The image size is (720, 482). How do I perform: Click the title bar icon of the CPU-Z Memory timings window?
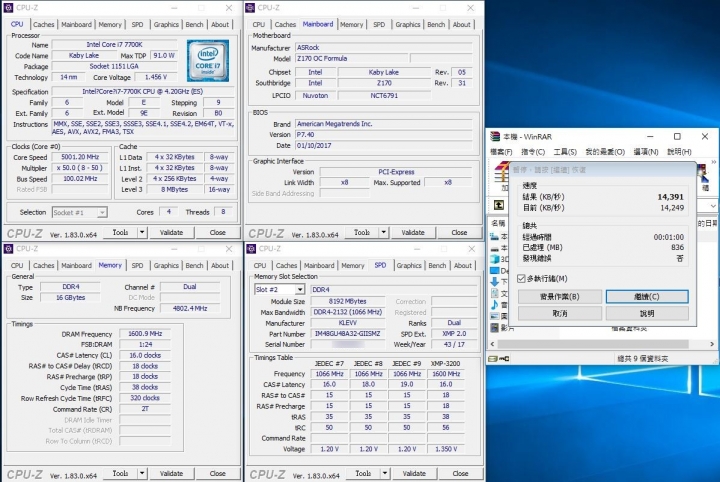(x=8, y=249)
